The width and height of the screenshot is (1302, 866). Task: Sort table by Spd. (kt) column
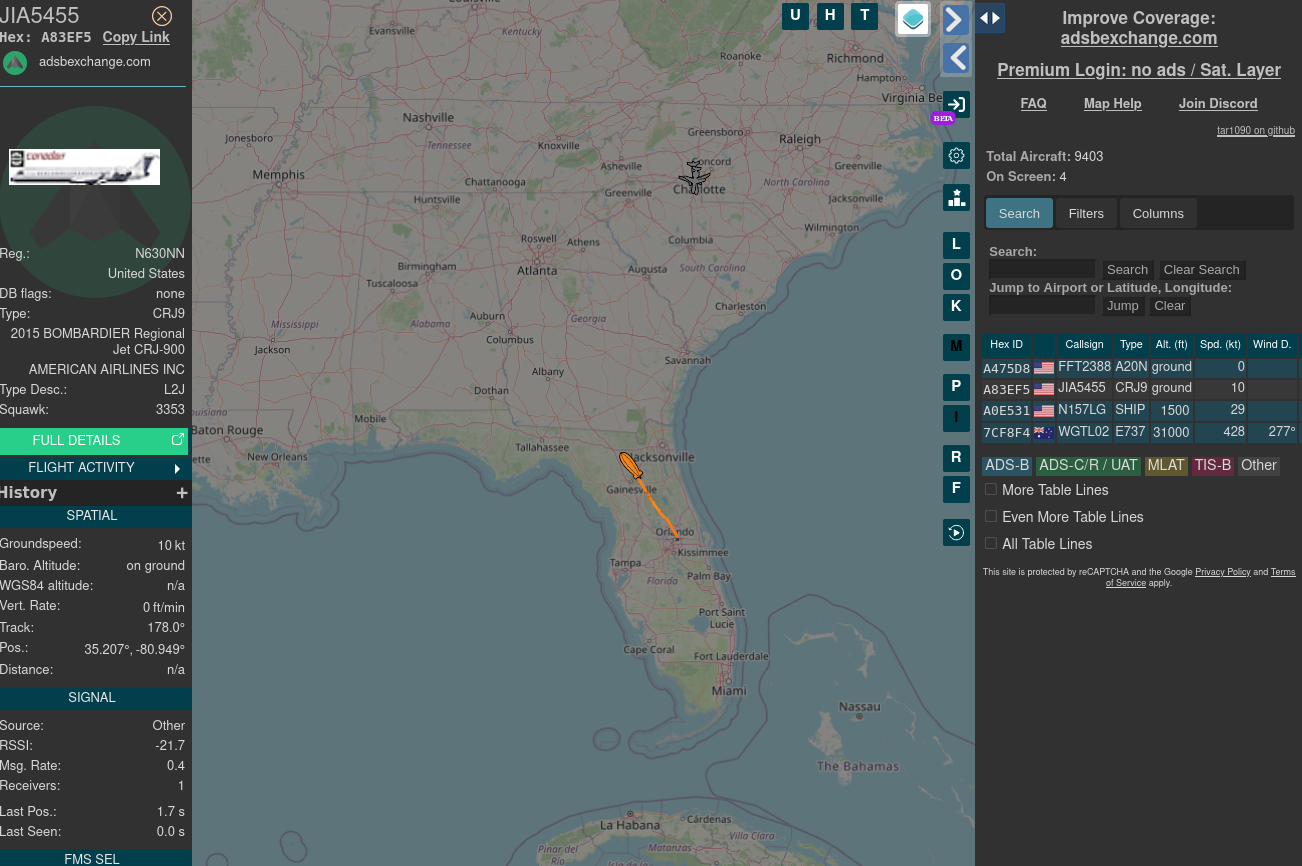[x=1220, y=345]
